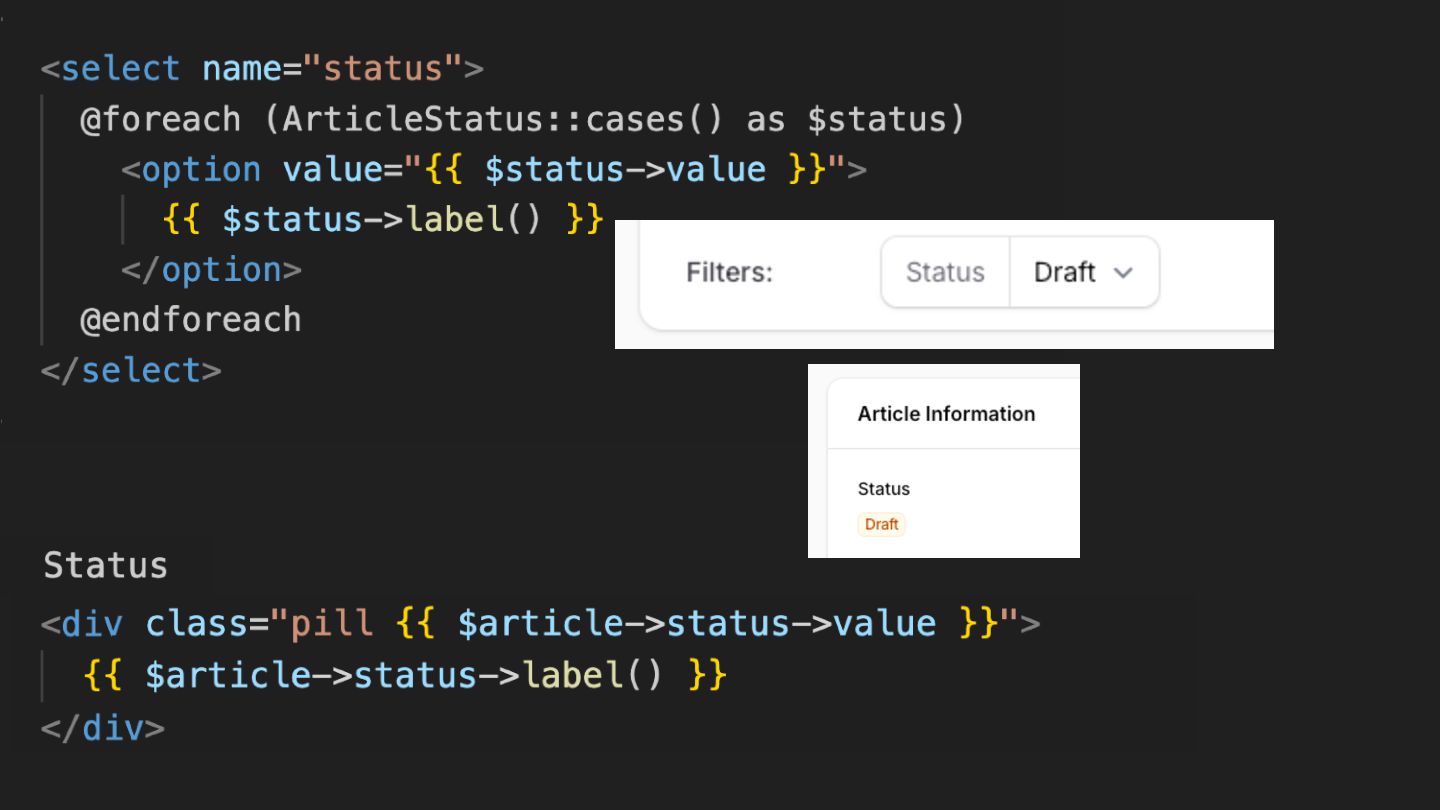The height and width of the screenshot is (810, 1440).
Task: Click the opening select tag keyword
Action: pos(120,69)
